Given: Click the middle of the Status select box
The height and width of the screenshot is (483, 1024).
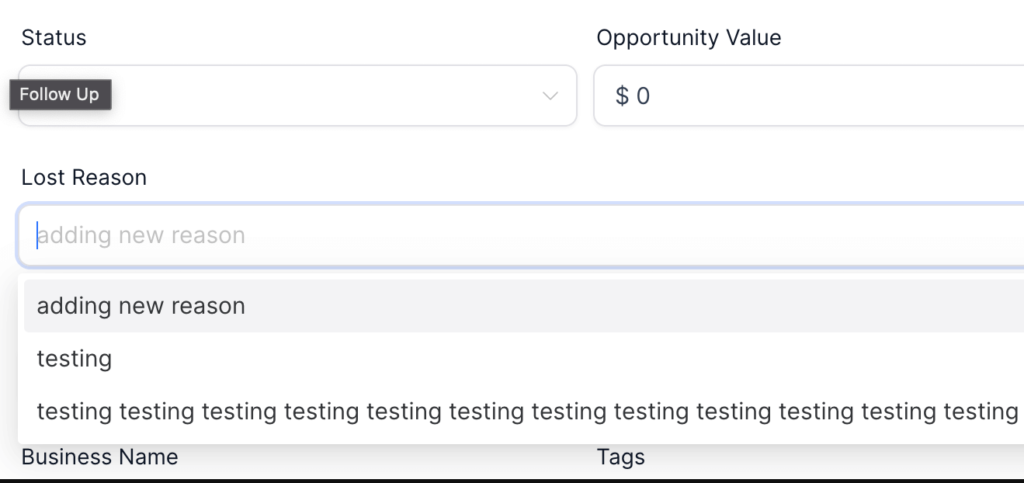Looking at the screenshot, I should (x=297, y=96).
